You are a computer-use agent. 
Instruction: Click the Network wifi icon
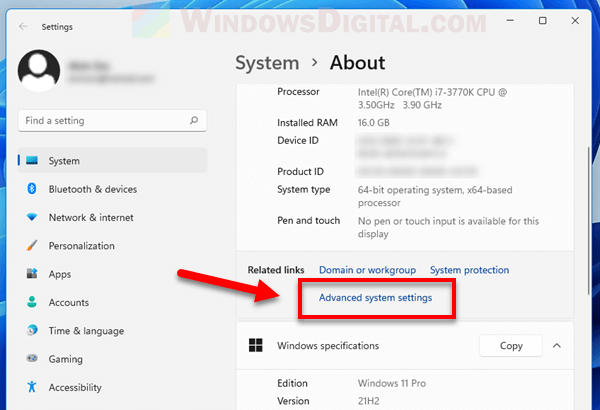tap(32, 217)
